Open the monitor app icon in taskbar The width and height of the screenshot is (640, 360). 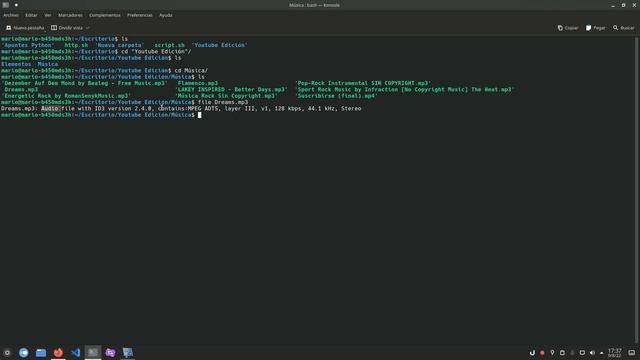tap(128, 353)
